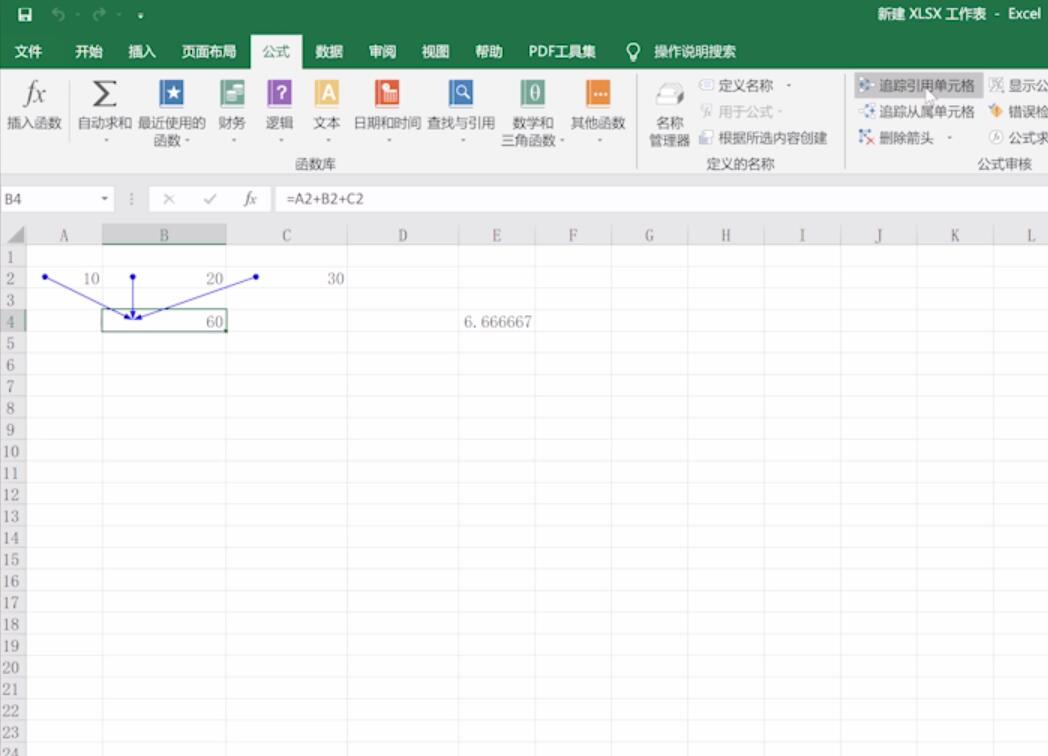Select row 20 header

coord(13,667)
